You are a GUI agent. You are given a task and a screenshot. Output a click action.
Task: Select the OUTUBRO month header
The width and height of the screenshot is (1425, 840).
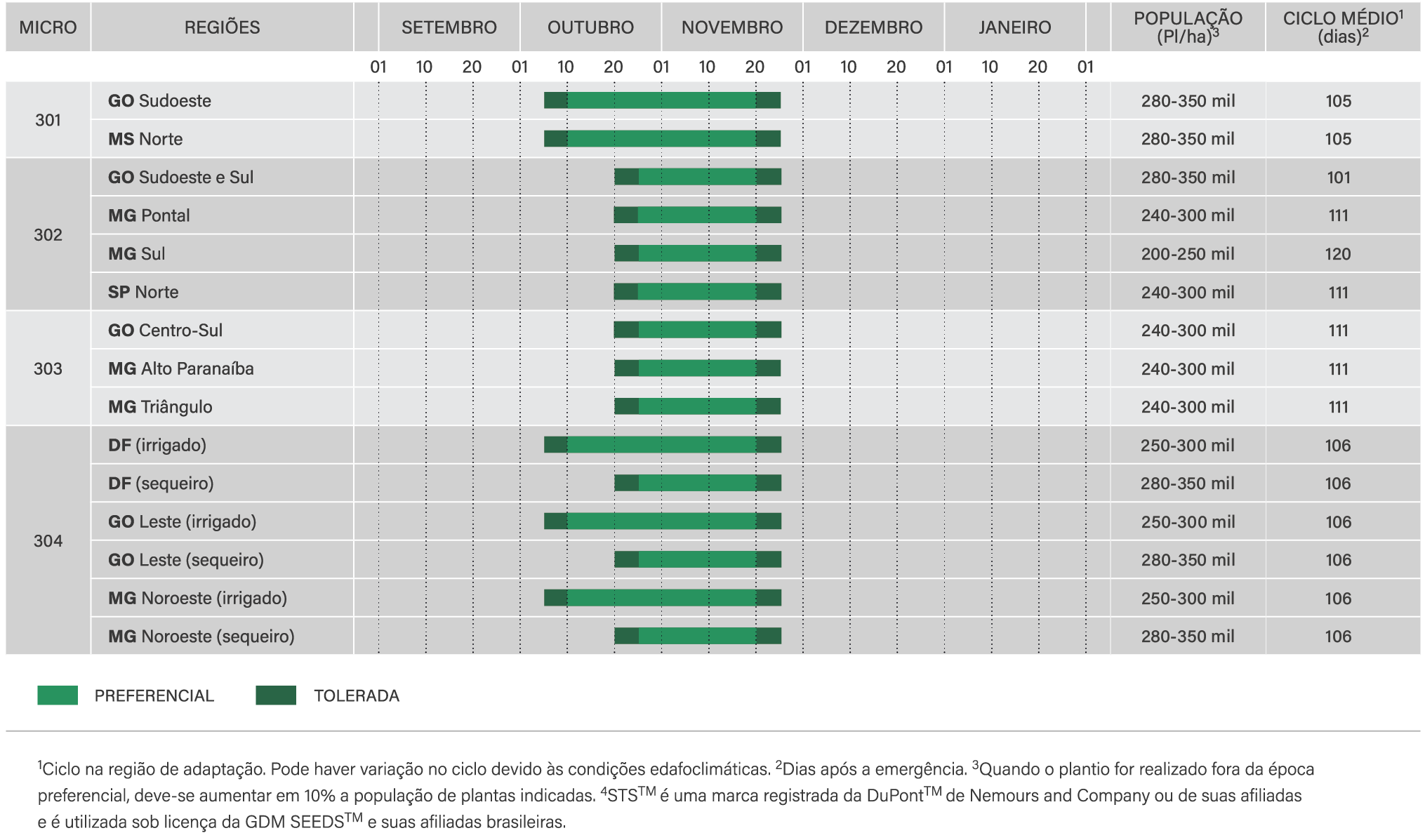point(590,27)
